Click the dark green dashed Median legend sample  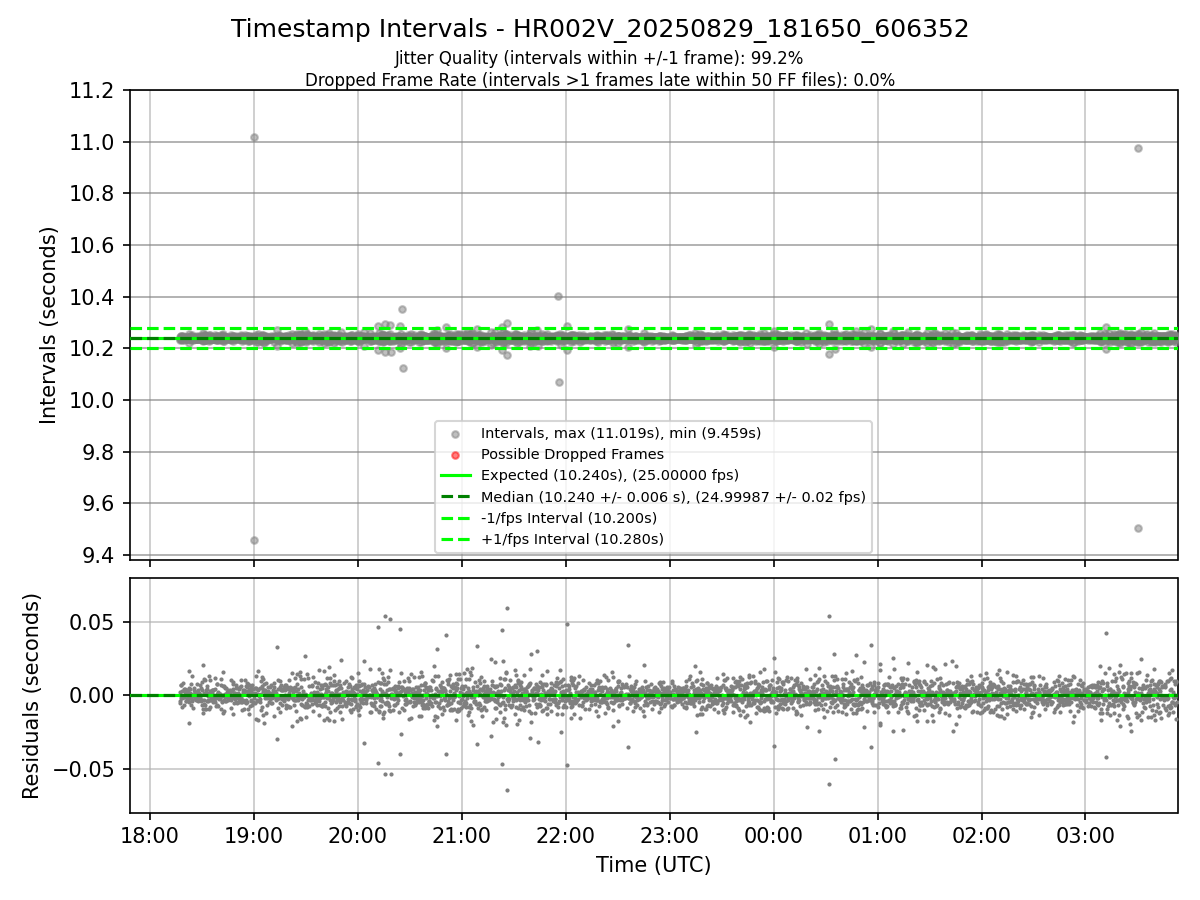click(x=456, y=497)
